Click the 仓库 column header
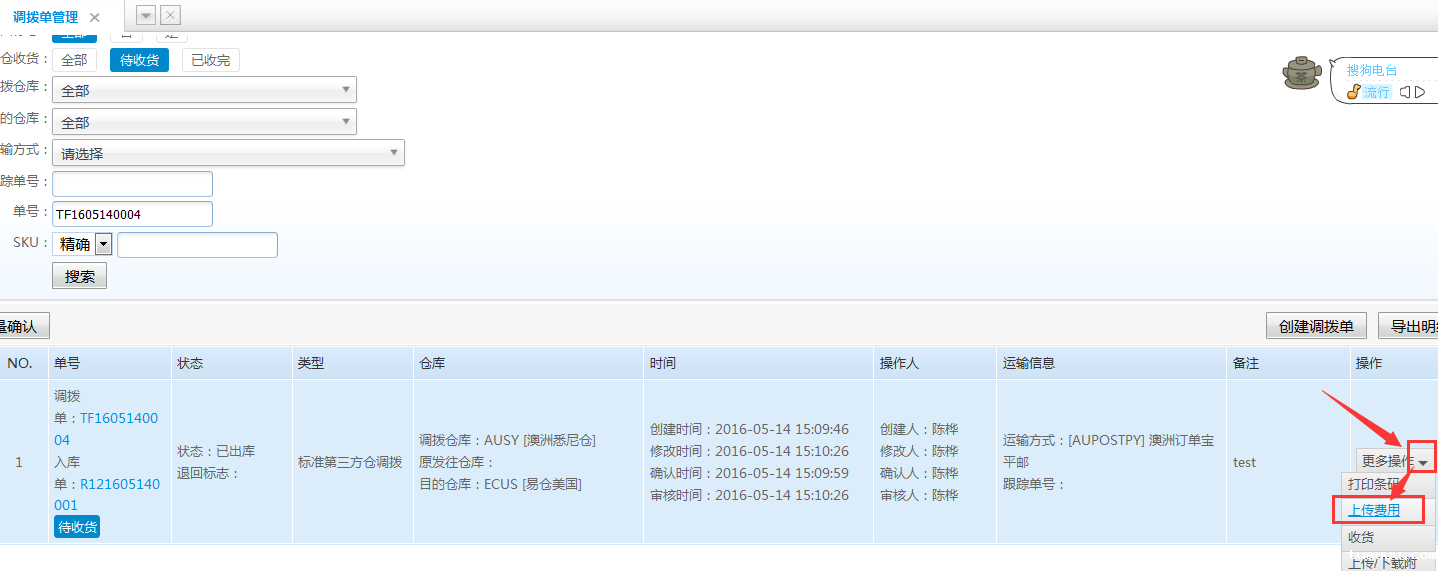 528,363
